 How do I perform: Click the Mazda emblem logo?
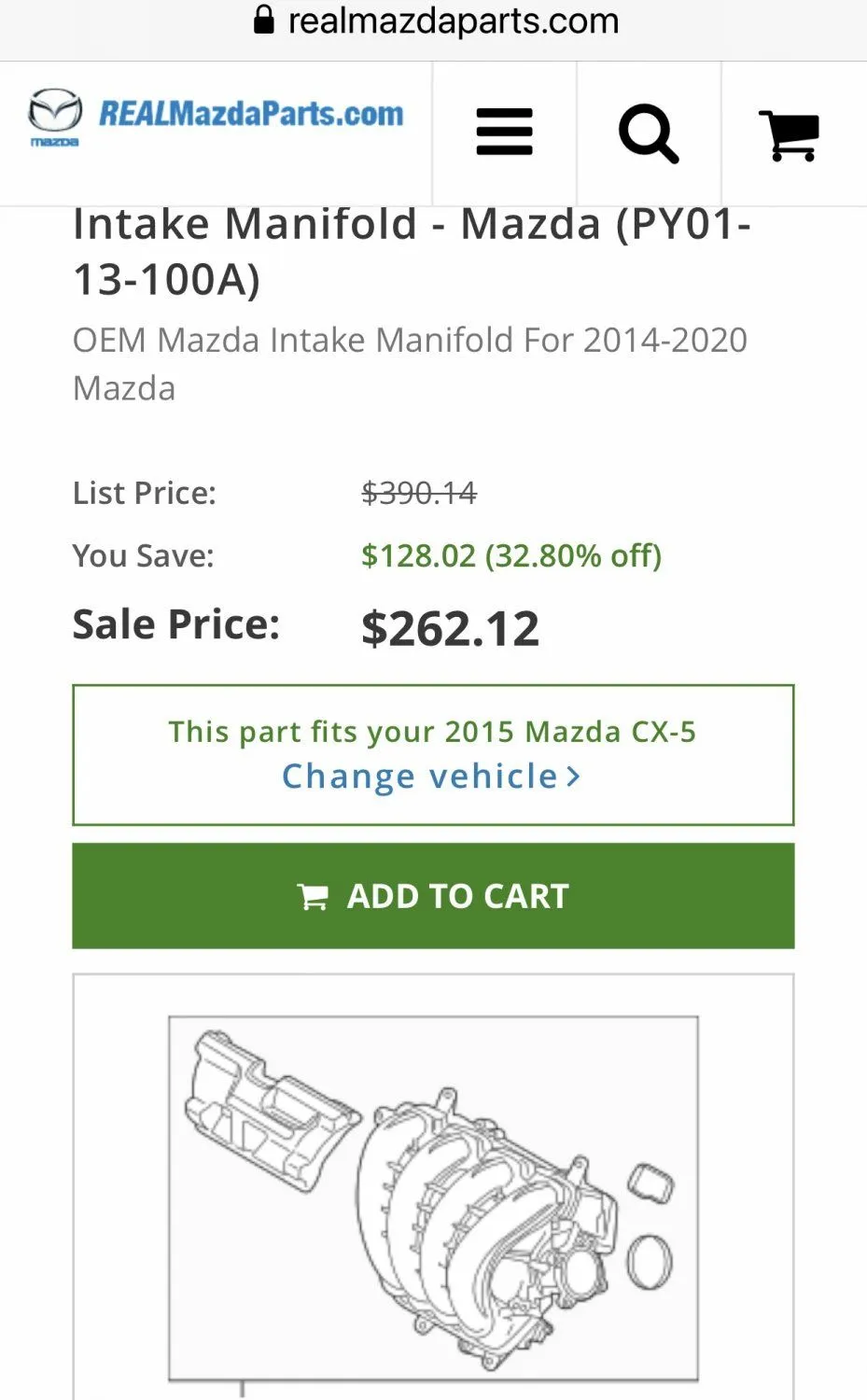tap(54, 116)
